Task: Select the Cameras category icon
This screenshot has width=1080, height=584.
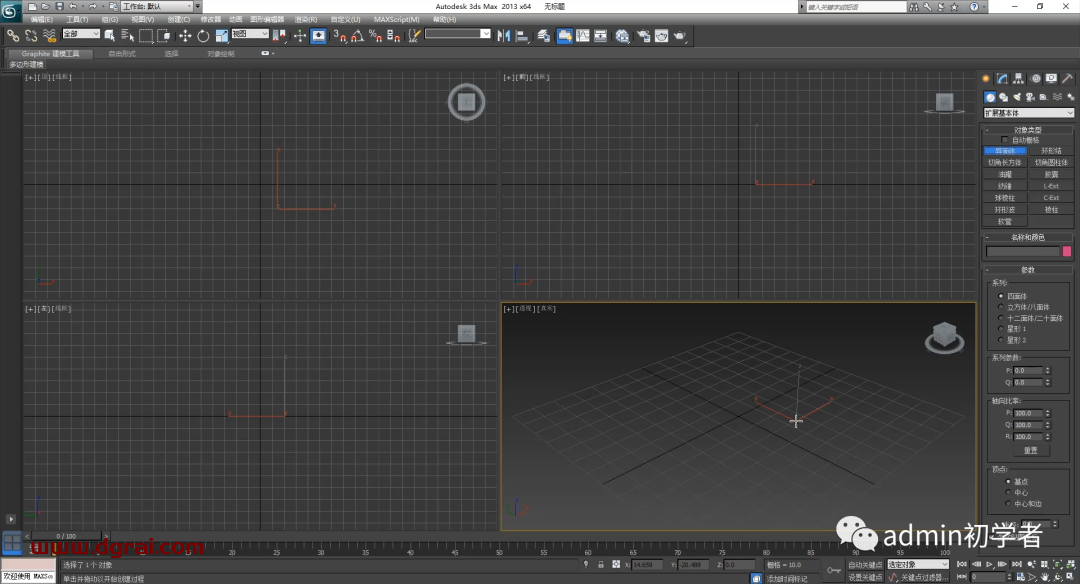Action: pos(1030,97)
